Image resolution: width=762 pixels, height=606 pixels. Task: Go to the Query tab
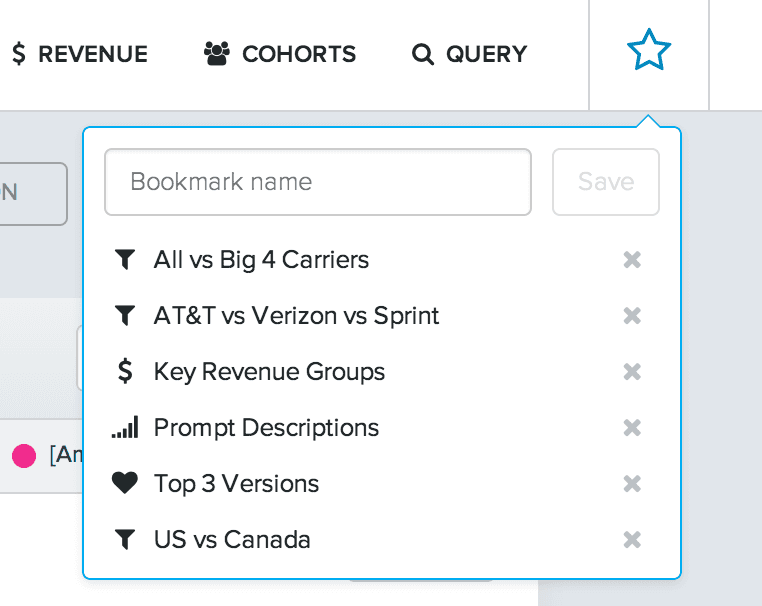pos(470,54)
